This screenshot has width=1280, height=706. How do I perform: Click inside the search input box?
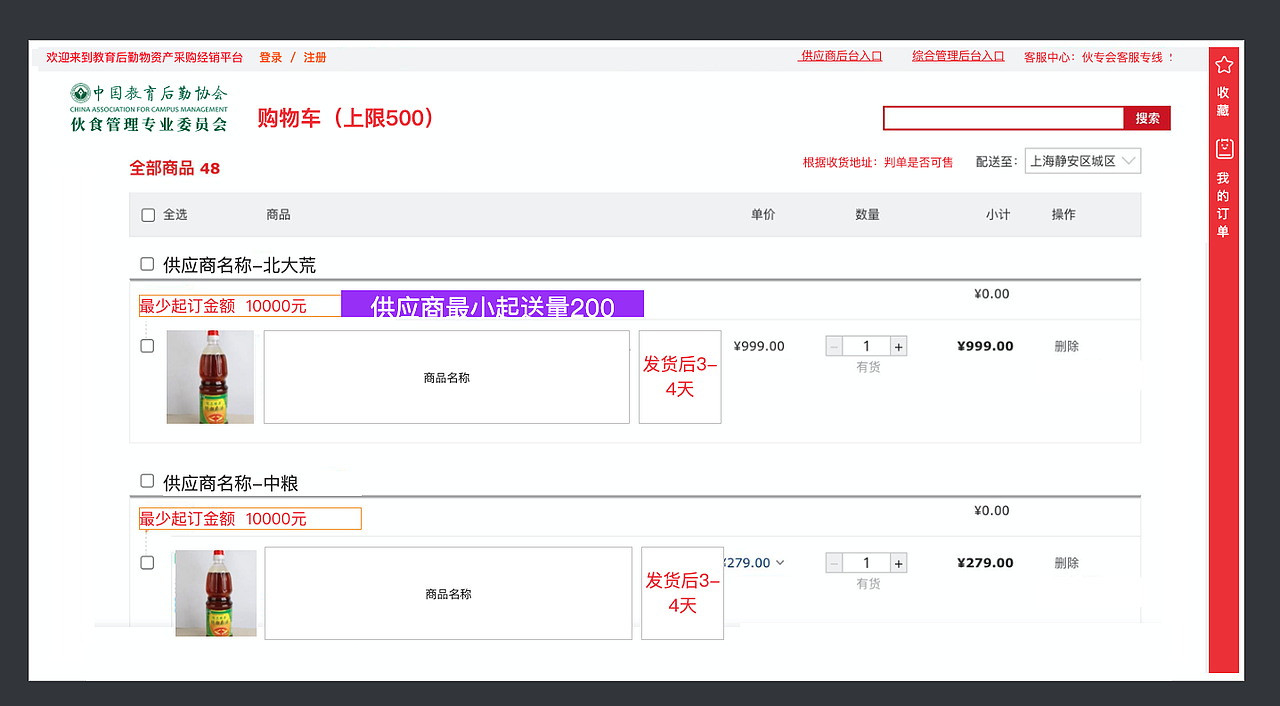point(1003,118)
